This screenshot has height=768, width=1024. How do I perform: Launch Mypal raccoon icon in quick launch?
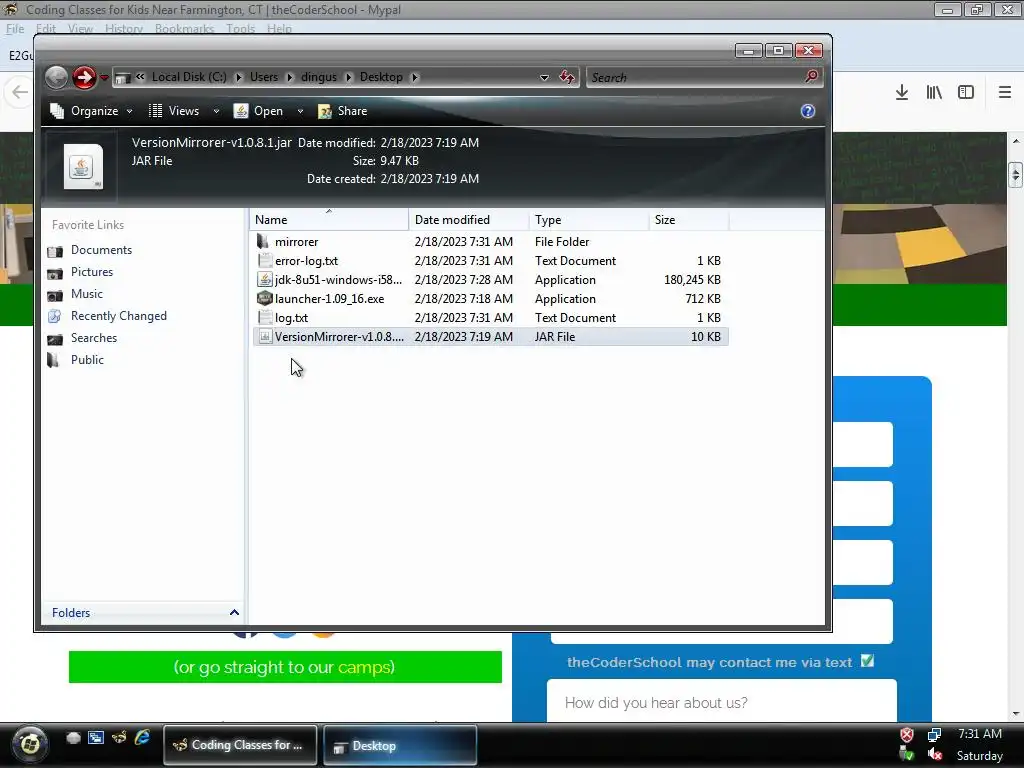[119, 738]
